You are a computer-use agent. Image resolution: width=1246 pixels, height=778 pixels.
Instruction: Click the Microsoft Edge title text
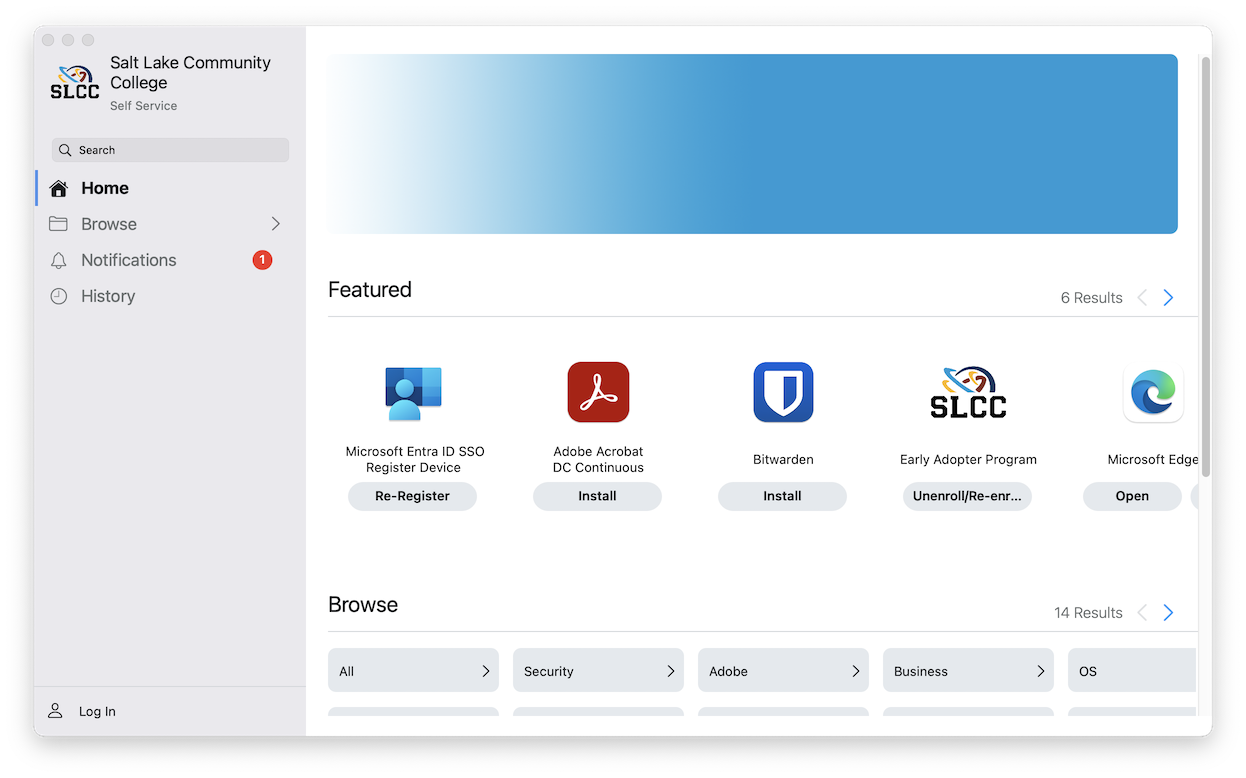coord(1153,460)
